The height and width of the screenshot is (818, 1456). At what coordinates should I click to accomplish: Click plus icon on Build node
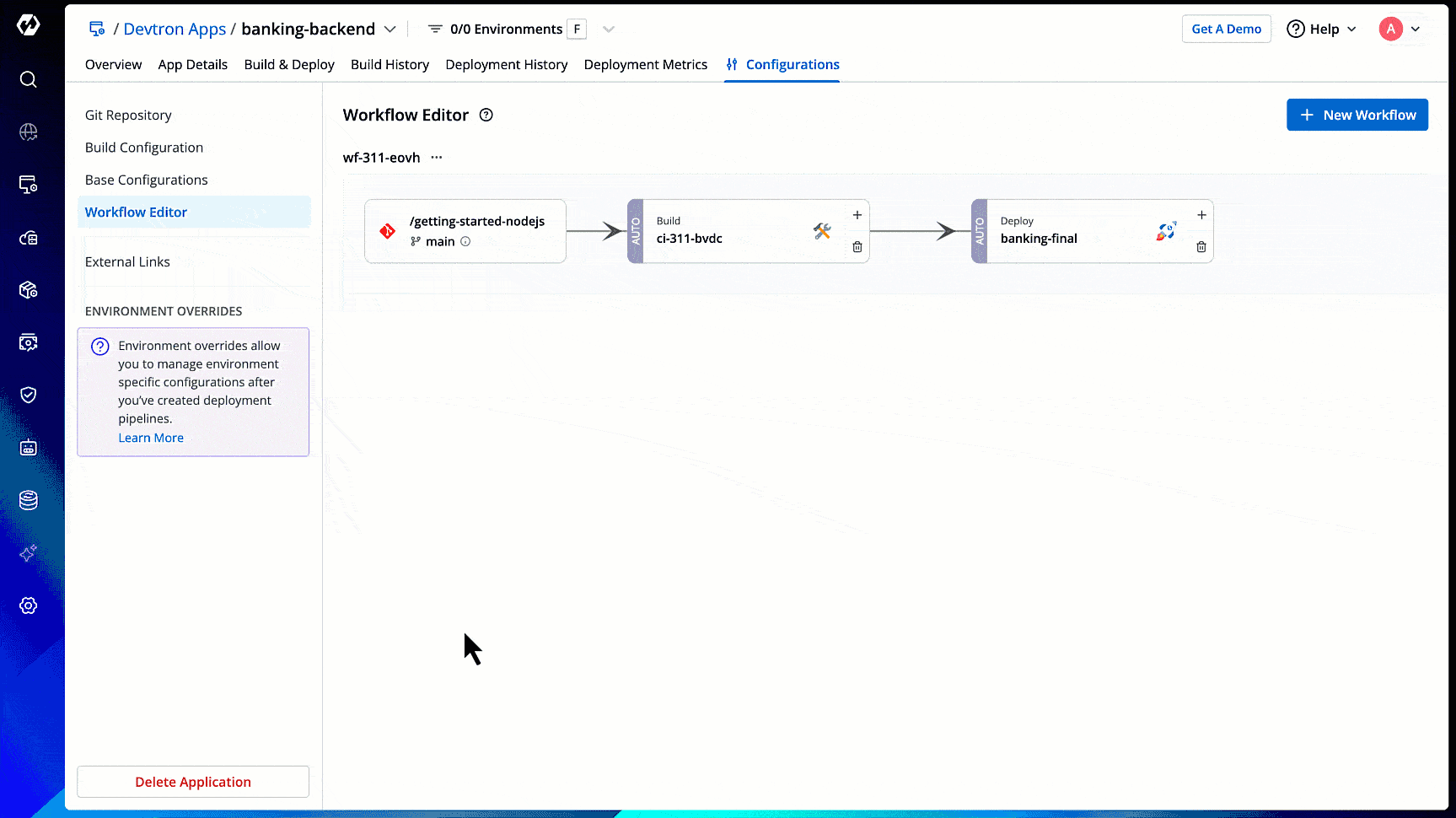(x=857, y=215)
